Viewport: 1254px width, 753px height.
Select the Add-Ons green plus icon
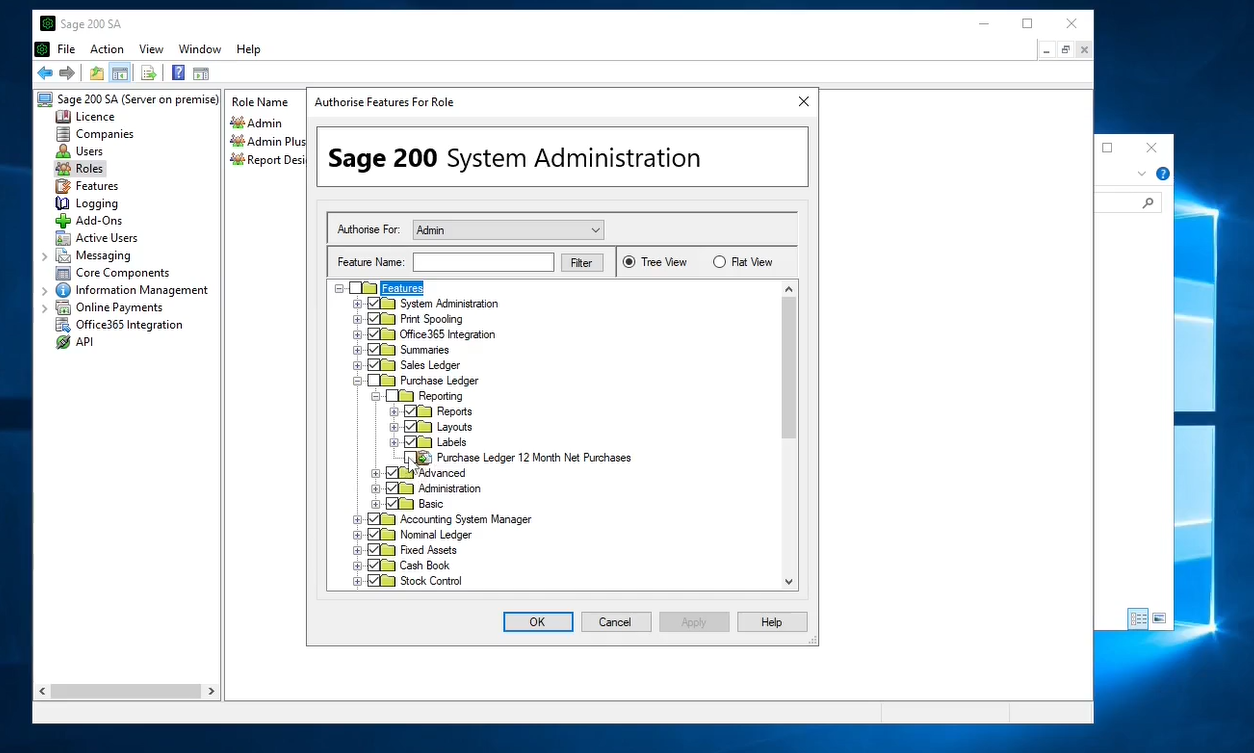coord(64,221)
